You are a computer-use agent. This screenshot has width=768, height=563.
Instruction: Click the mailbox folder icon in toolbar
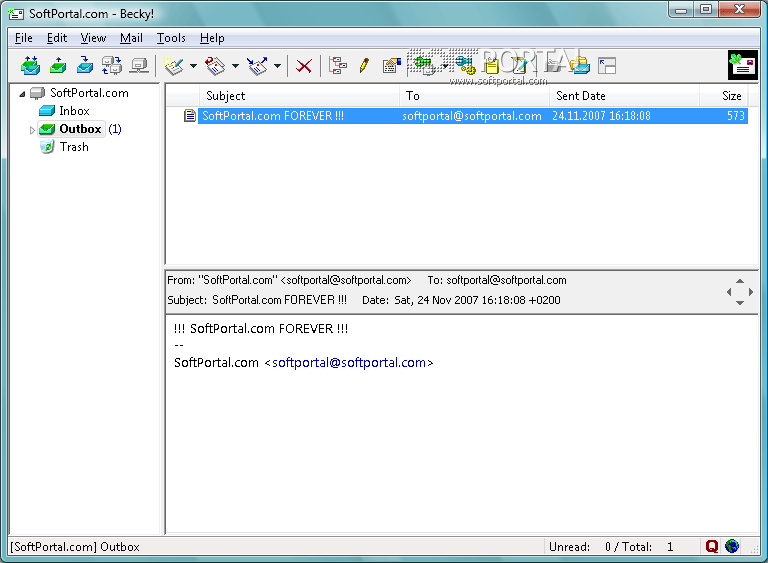(x=580, y=65)
